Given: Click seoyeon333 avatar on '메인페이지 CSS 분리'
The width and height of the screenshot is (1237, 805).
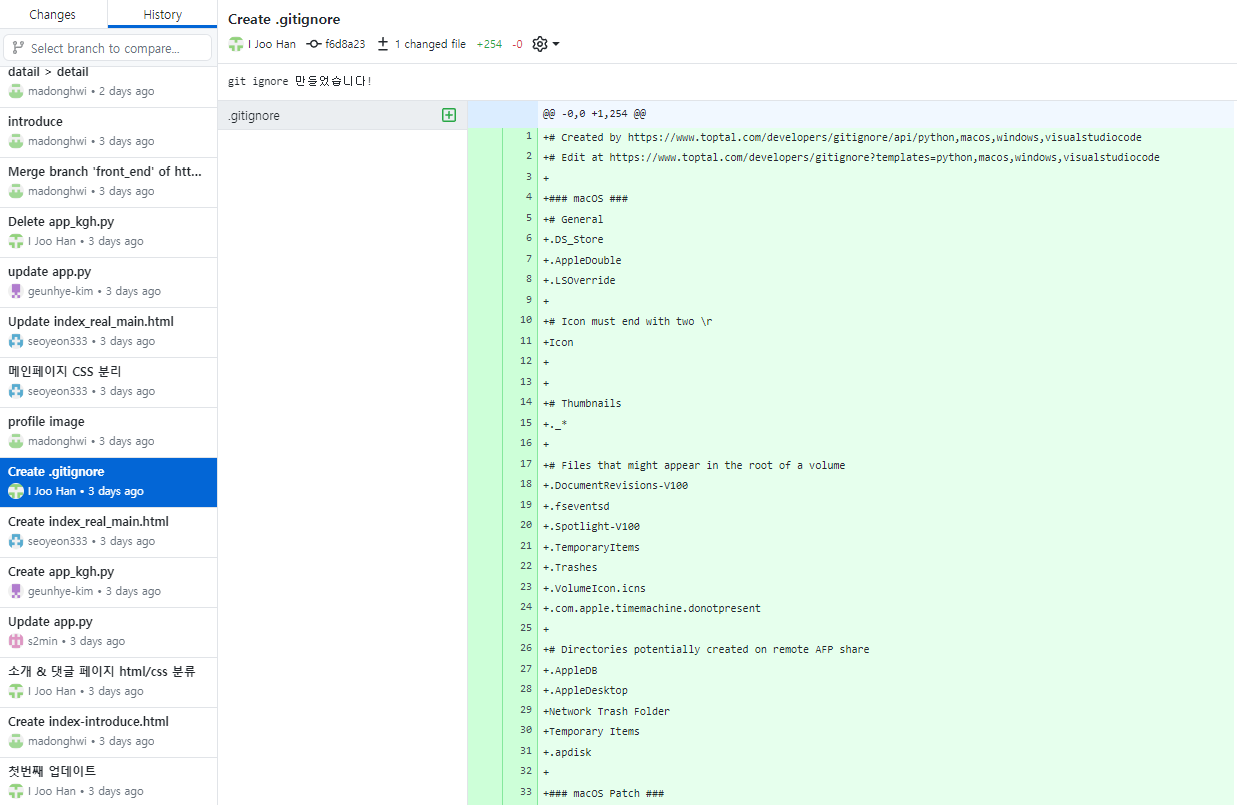Looking at the screenshot, I should tap(15, 391).
